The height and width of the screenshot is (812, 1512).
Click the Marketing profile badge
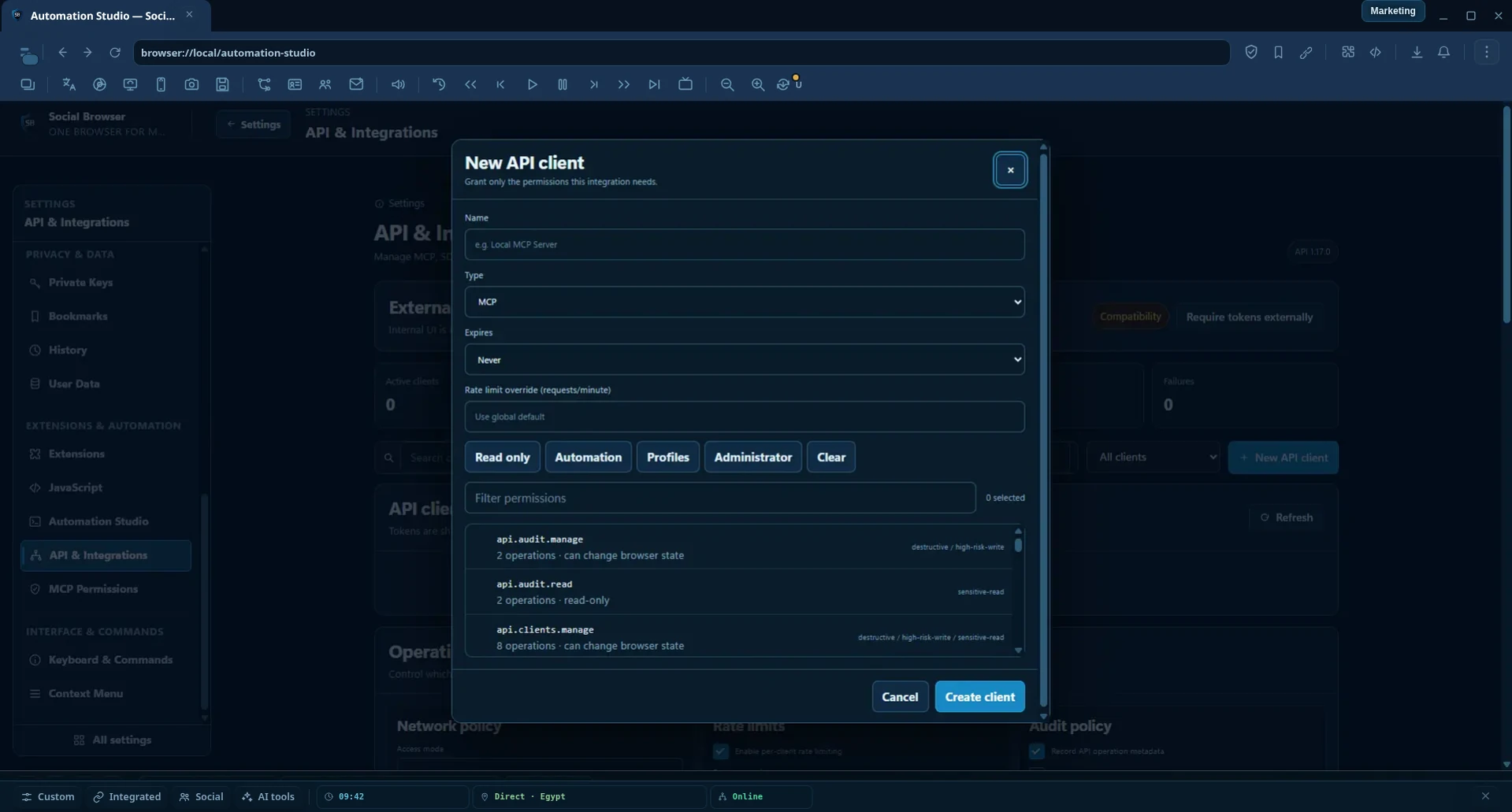1392,11
